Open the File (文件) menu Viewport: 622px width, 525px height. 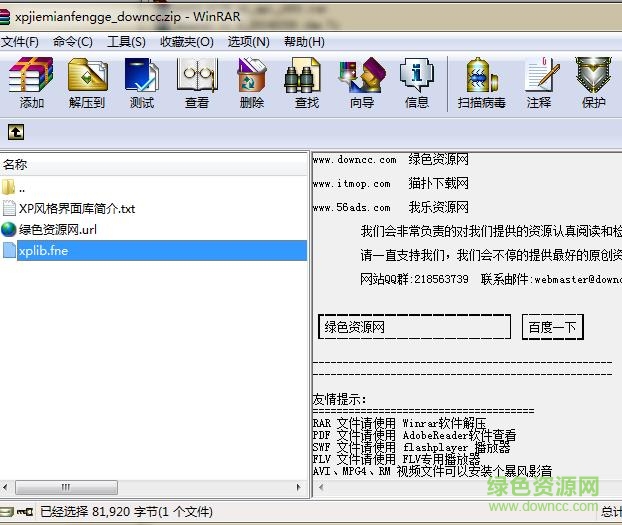[20, 42]
